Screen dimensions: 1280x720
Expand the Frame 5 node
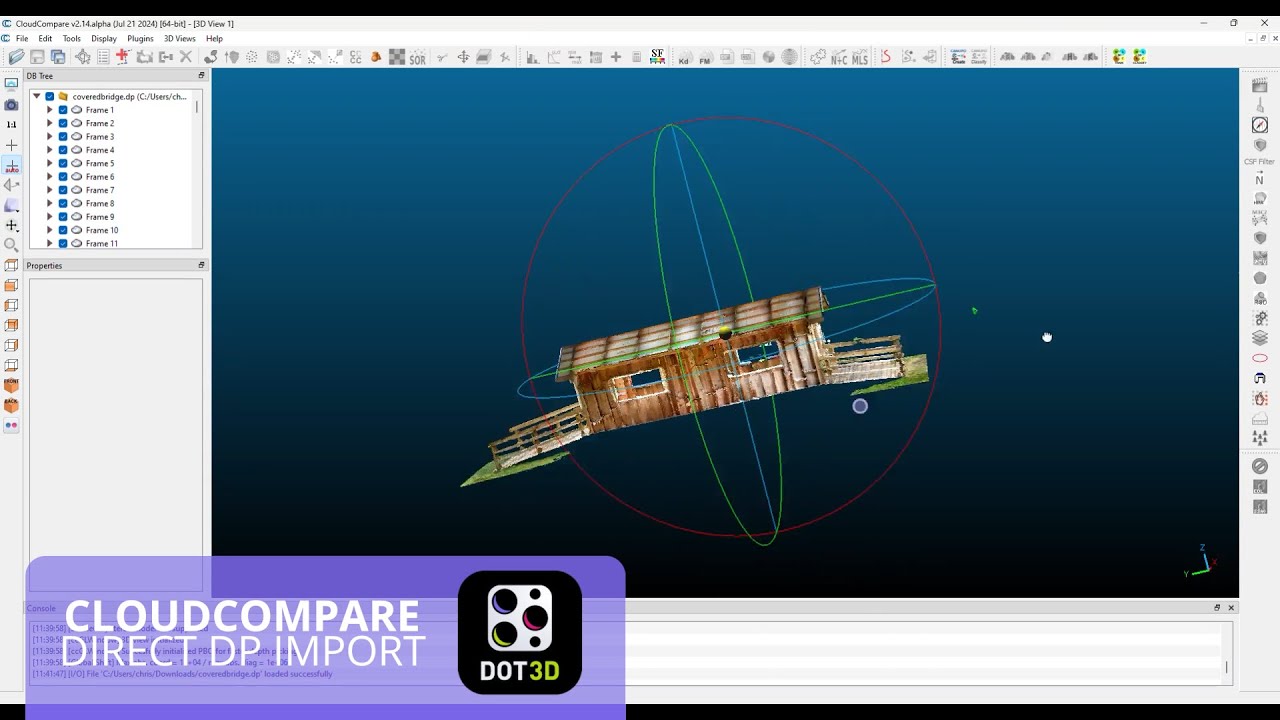pyautogui.click(x=50, y=163)
